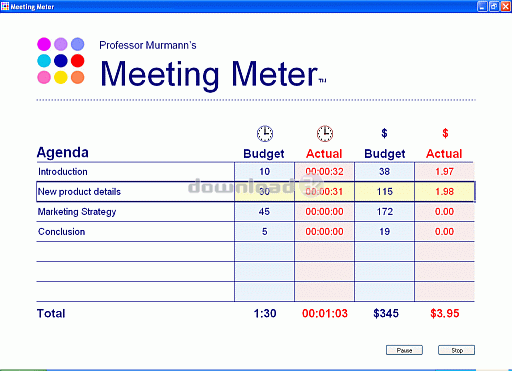Click the dark blue dot in the logo
This screenshot has height=371, width=512.
tap(61, 61)
